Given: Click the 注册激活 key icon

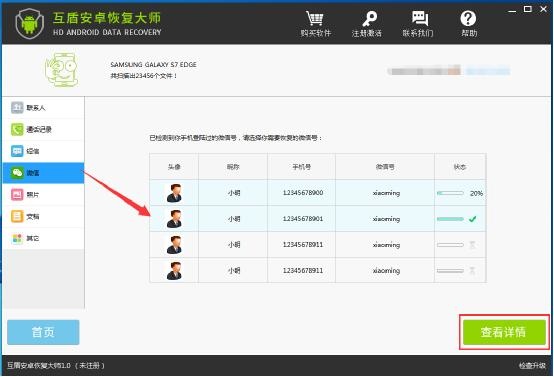Looking at the screenshot, I should click(x=369, y=18).
